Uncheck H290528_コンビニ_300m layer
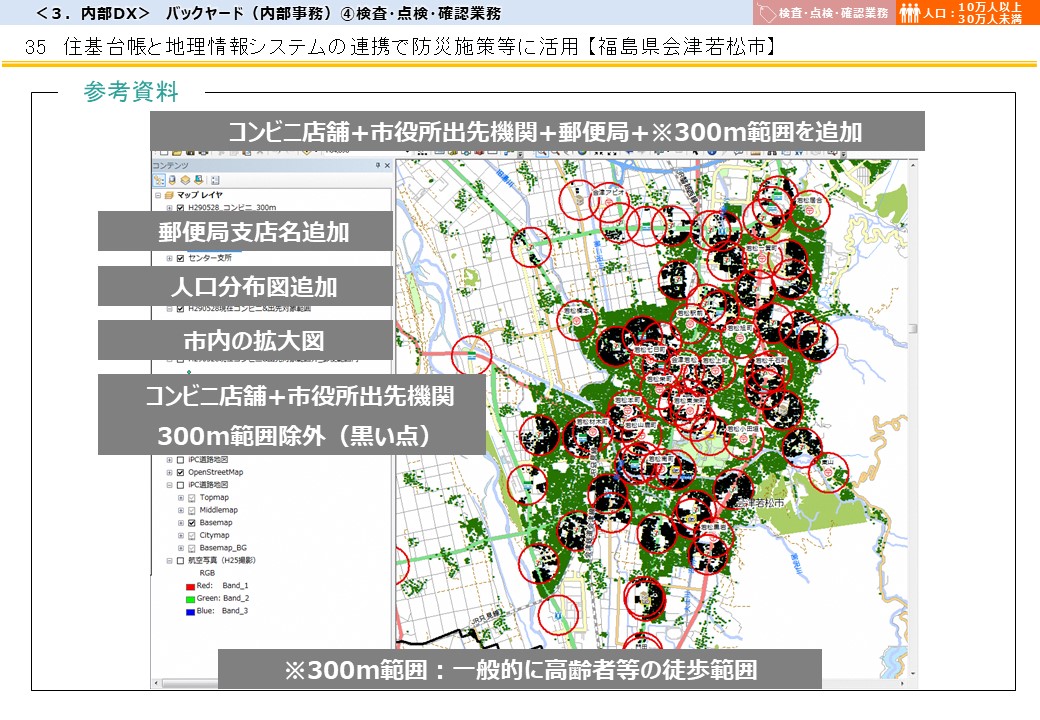 coord(180,208)
